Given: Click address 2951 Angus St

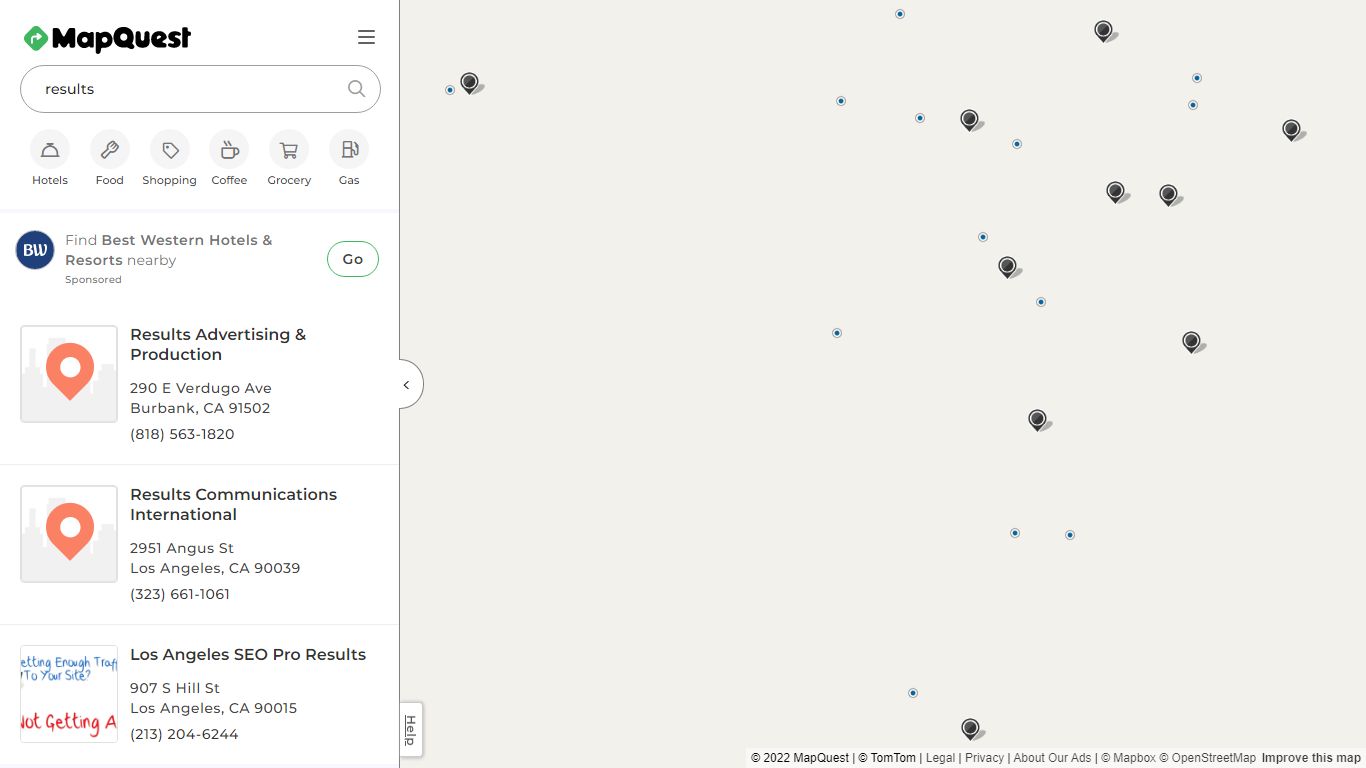Looking at the screenshot, I should 182,548.
